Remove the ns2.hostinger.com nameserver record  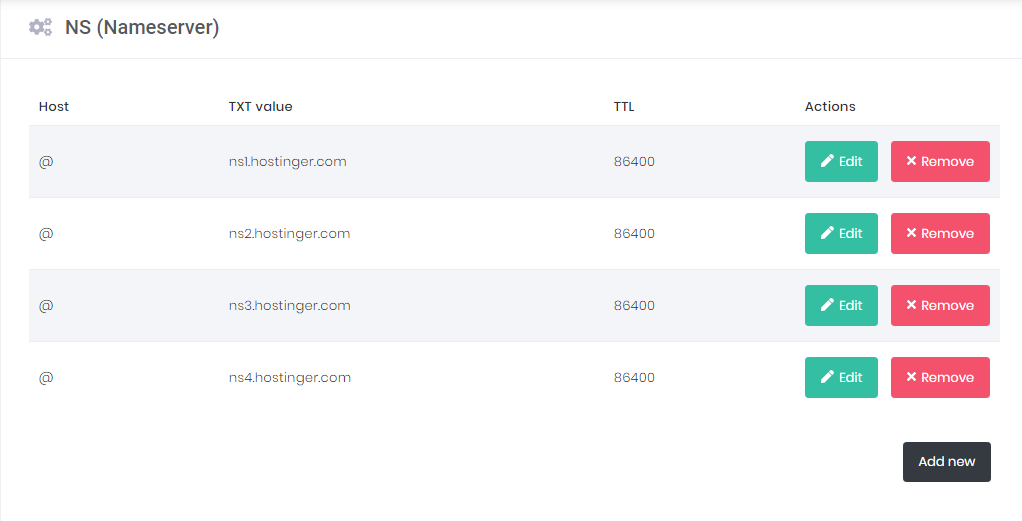pyautogui.click(x=940, y=233)
